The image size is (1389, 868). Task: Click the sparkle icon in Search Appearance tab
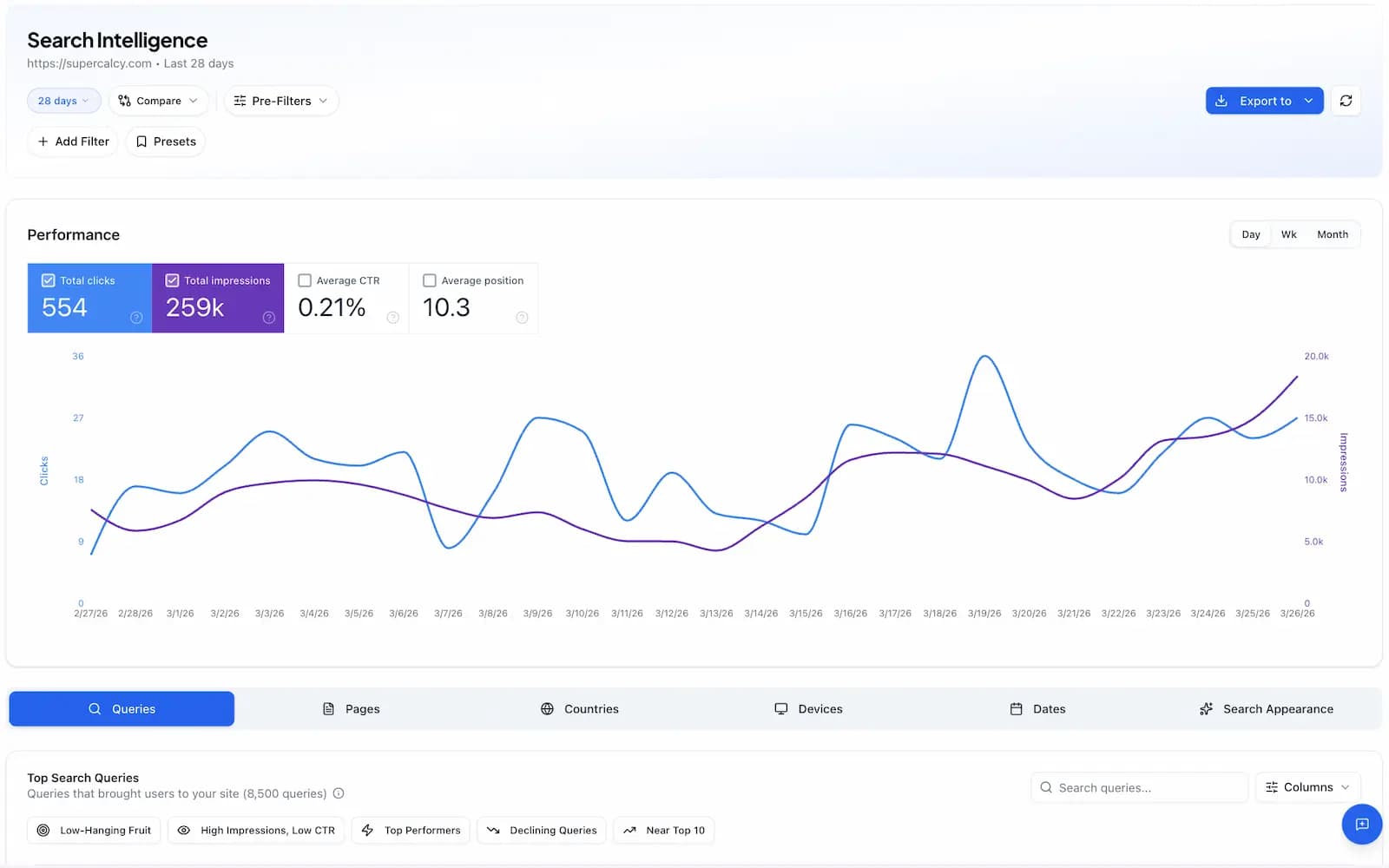tap(1206, 709)
